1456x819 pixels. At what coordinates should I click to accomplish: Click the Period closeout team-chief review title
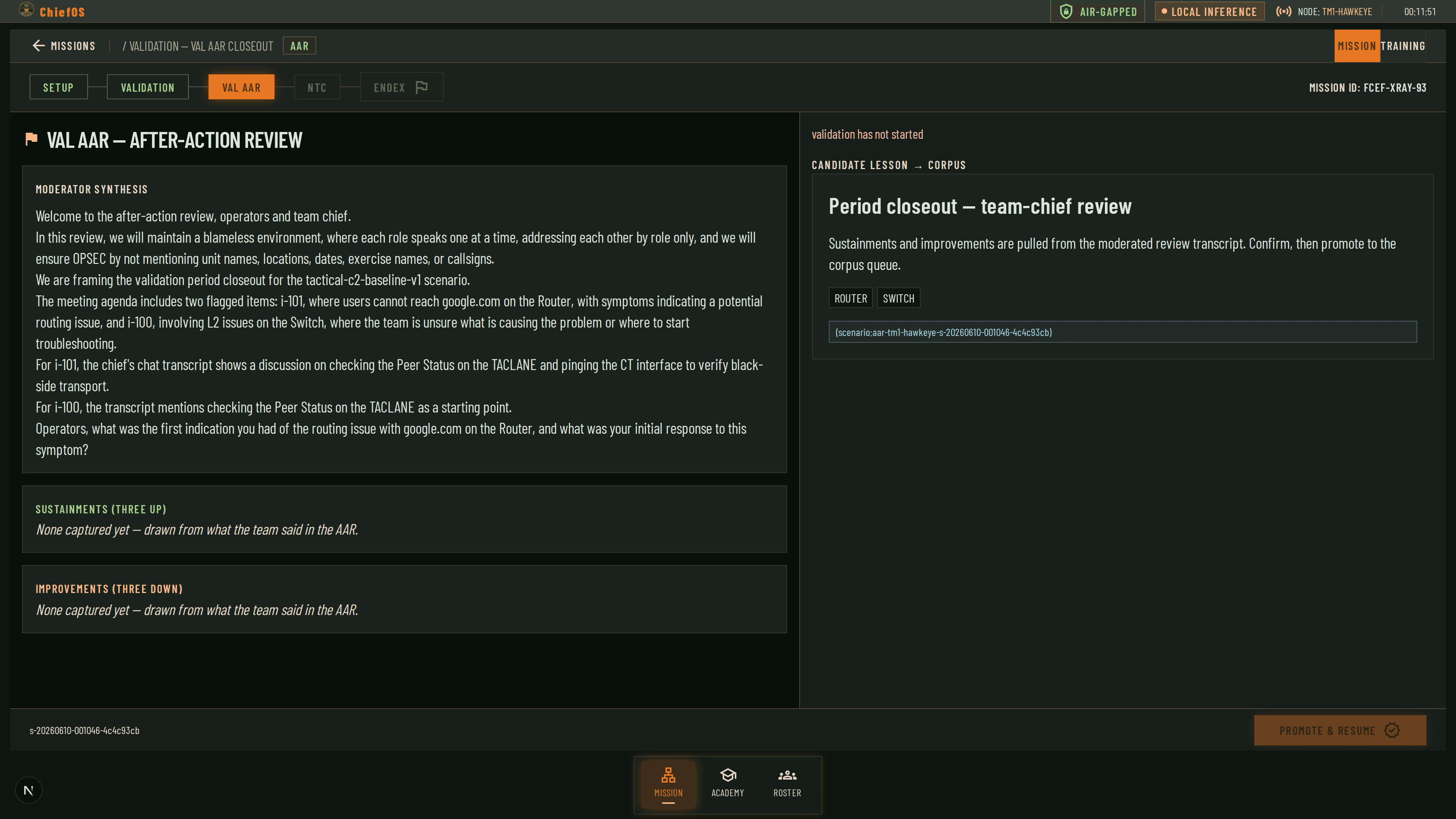point(979,206)
